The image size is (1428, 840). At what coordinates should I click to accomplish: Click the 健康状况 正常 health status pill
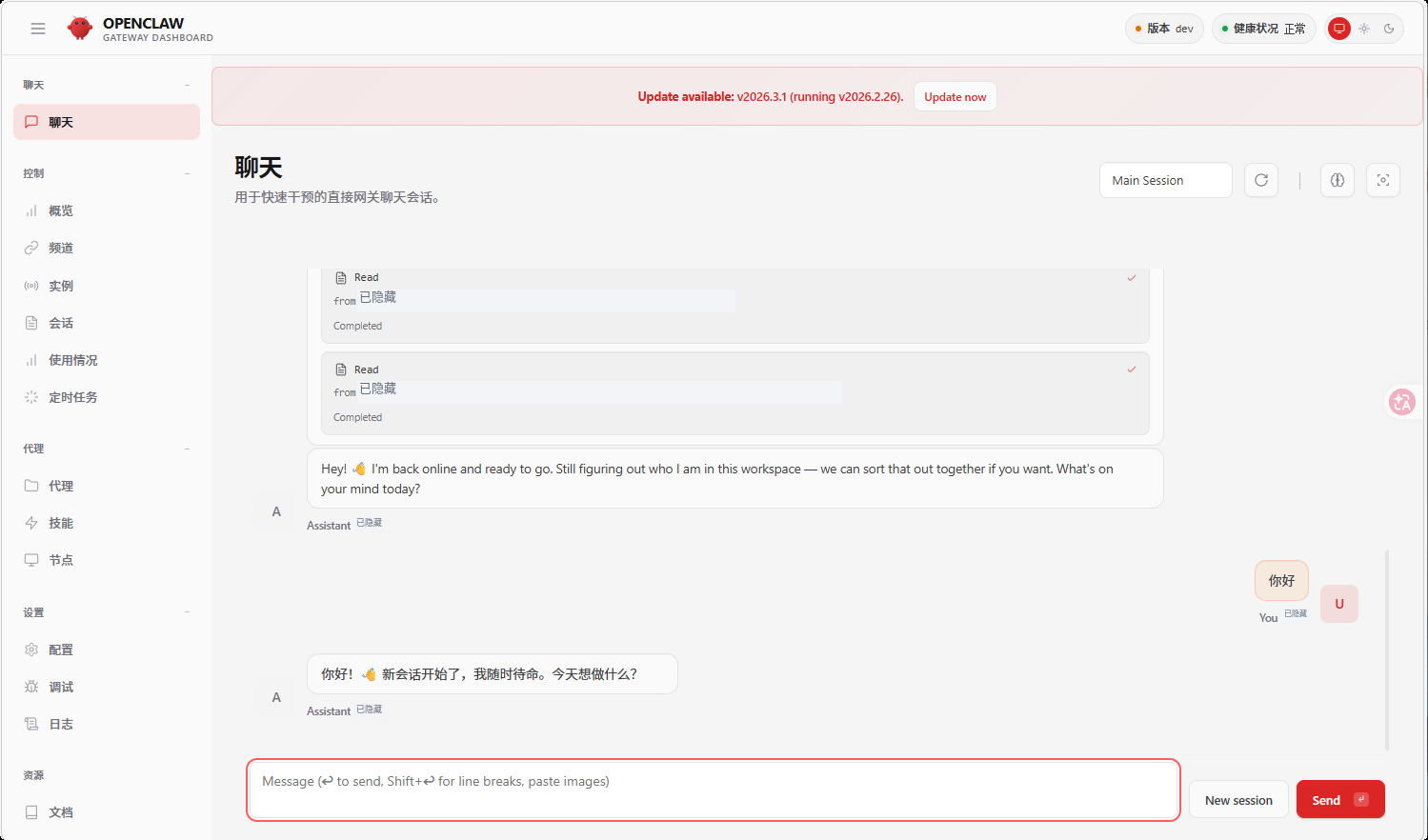click(1264, 29)
